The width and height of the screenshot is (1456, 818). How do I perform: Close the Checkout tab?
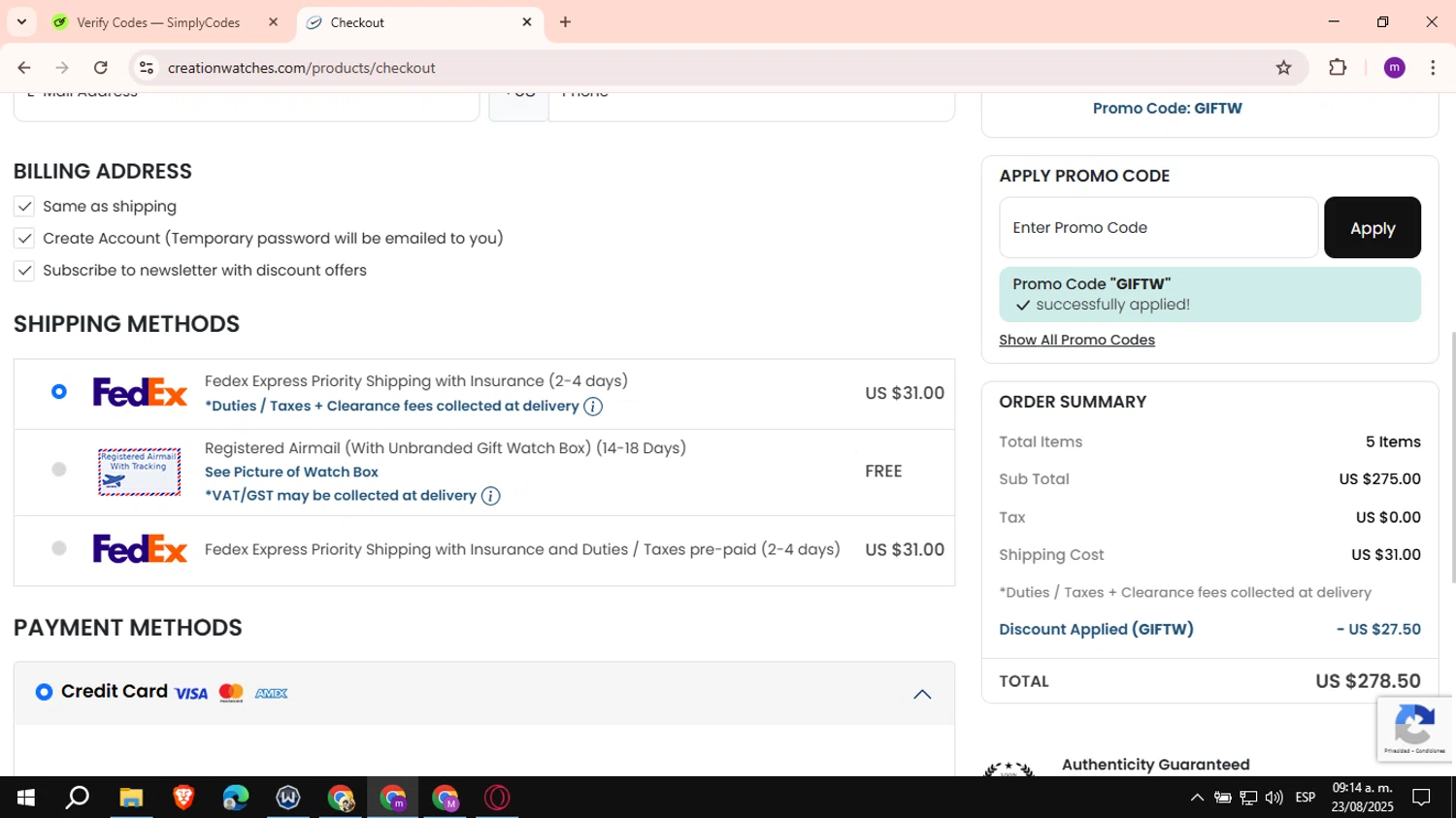pos(527,21)
